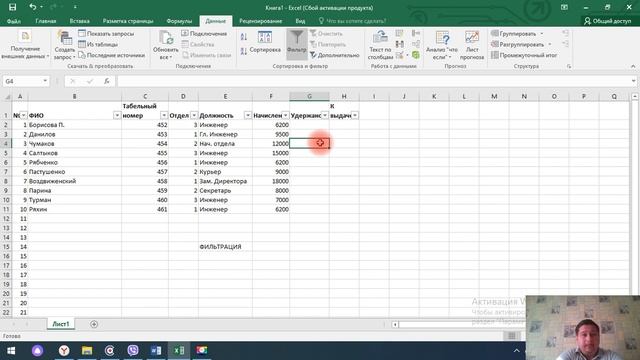
Task: Open Word from the taskbar
Action: coord(156,351)
